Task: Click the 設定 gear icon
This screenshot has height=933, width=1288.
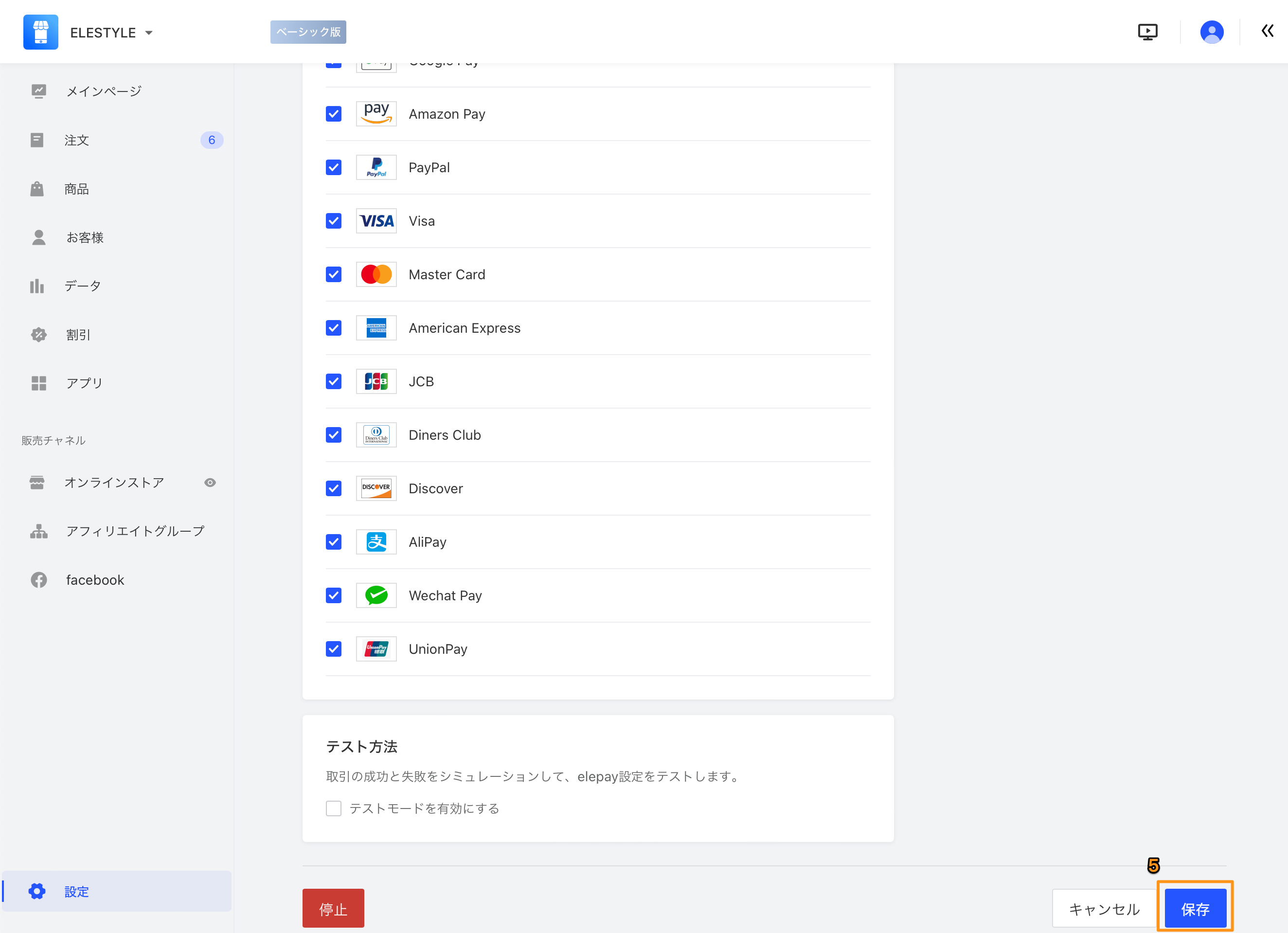Action: point(37,891)
